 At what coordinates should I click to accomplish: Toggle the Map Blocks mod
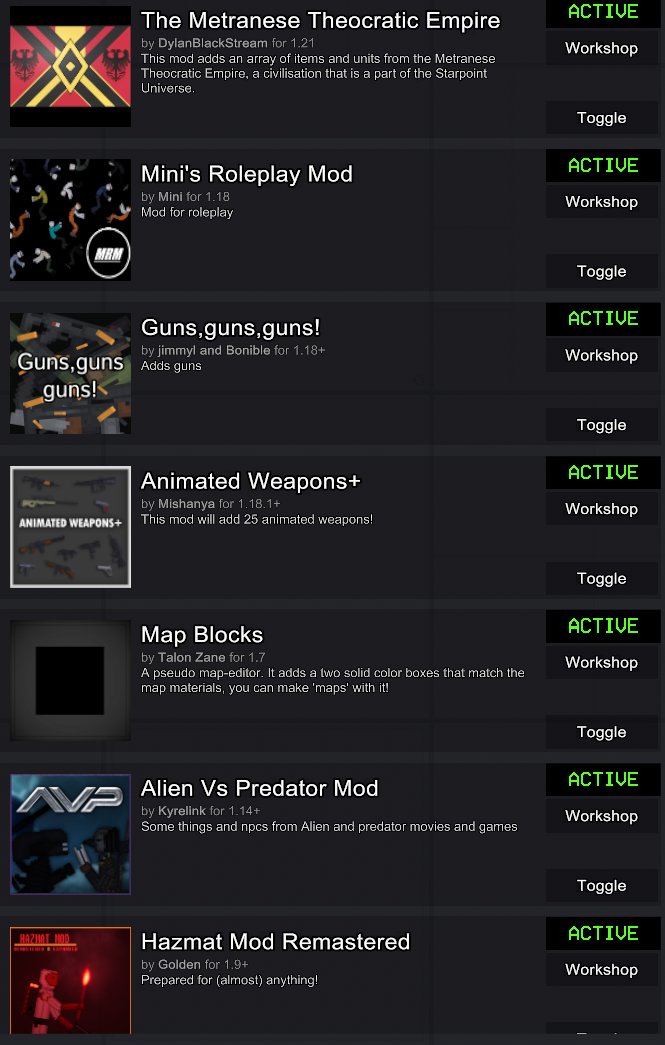[x=602, y=732]
